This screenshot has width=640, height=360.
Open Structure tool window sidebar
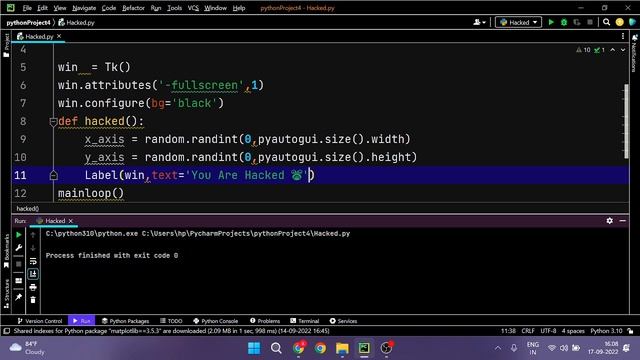tap(6, 293)
